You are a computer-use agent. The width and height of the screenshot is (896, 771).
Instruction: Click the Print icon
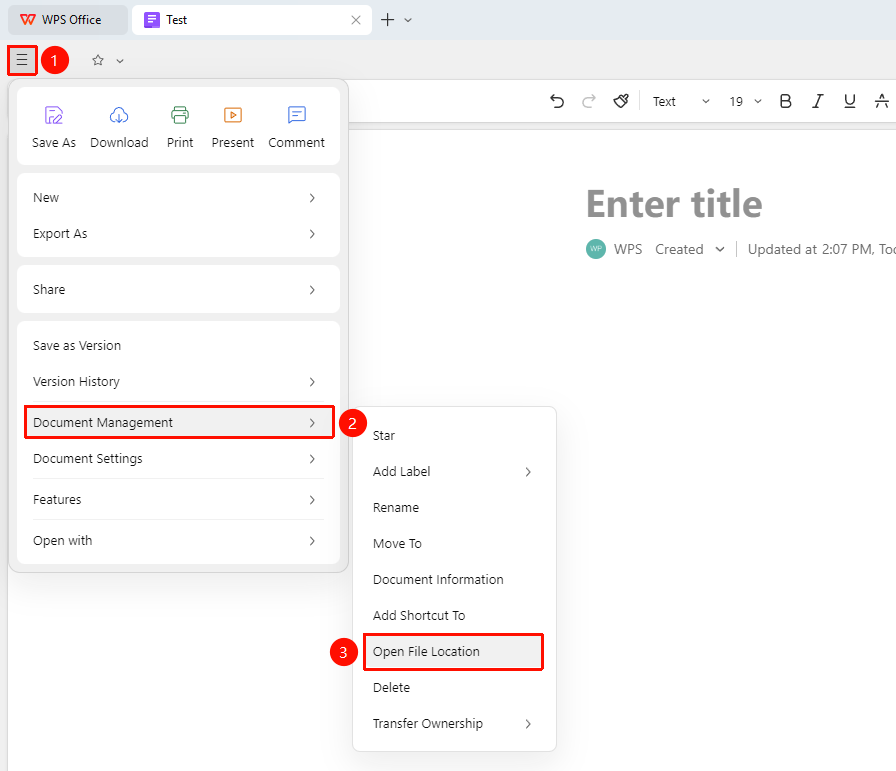[x=180, y=115]
